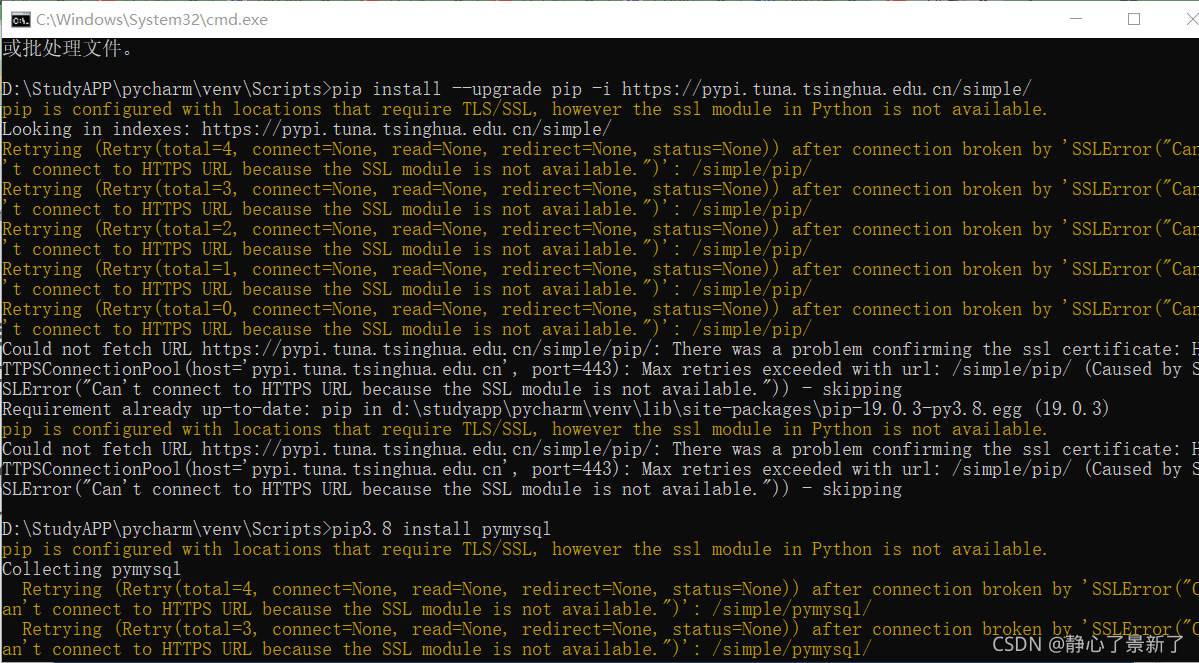This screenshot has height=663, width=1199.
Task: Click the minimize button on the window
Action: point(1076,18)
